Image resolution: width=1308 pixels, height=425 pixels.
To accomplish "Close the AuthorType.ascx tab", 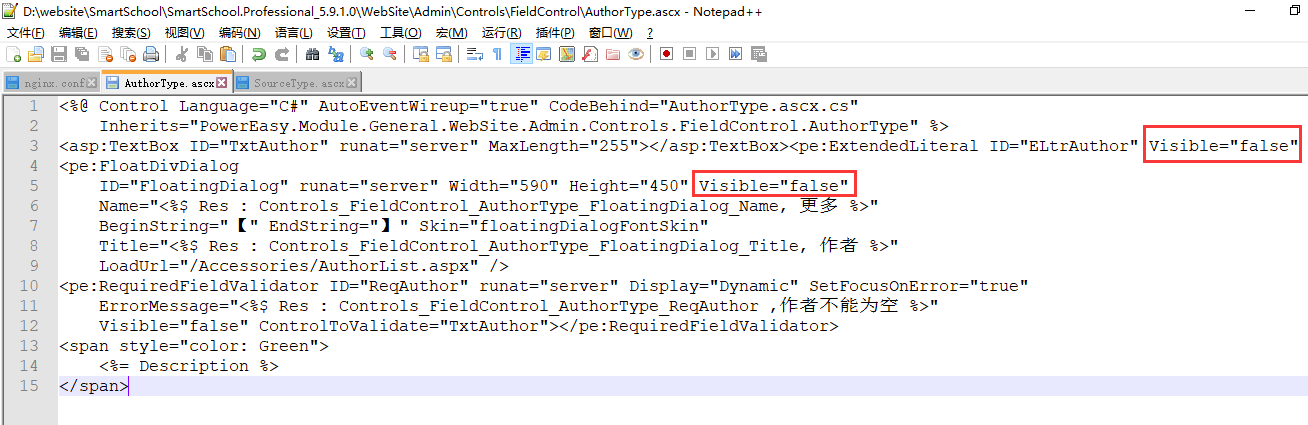I will coord(222,83).
